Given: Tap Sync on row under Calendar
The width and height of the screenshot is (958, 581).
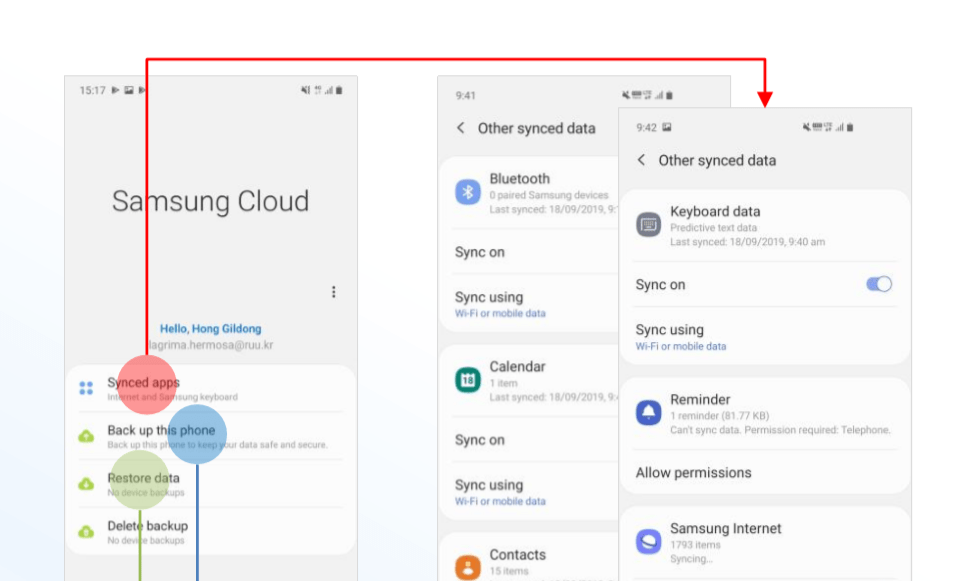Looking at the screenshot, I should [480, 440].
